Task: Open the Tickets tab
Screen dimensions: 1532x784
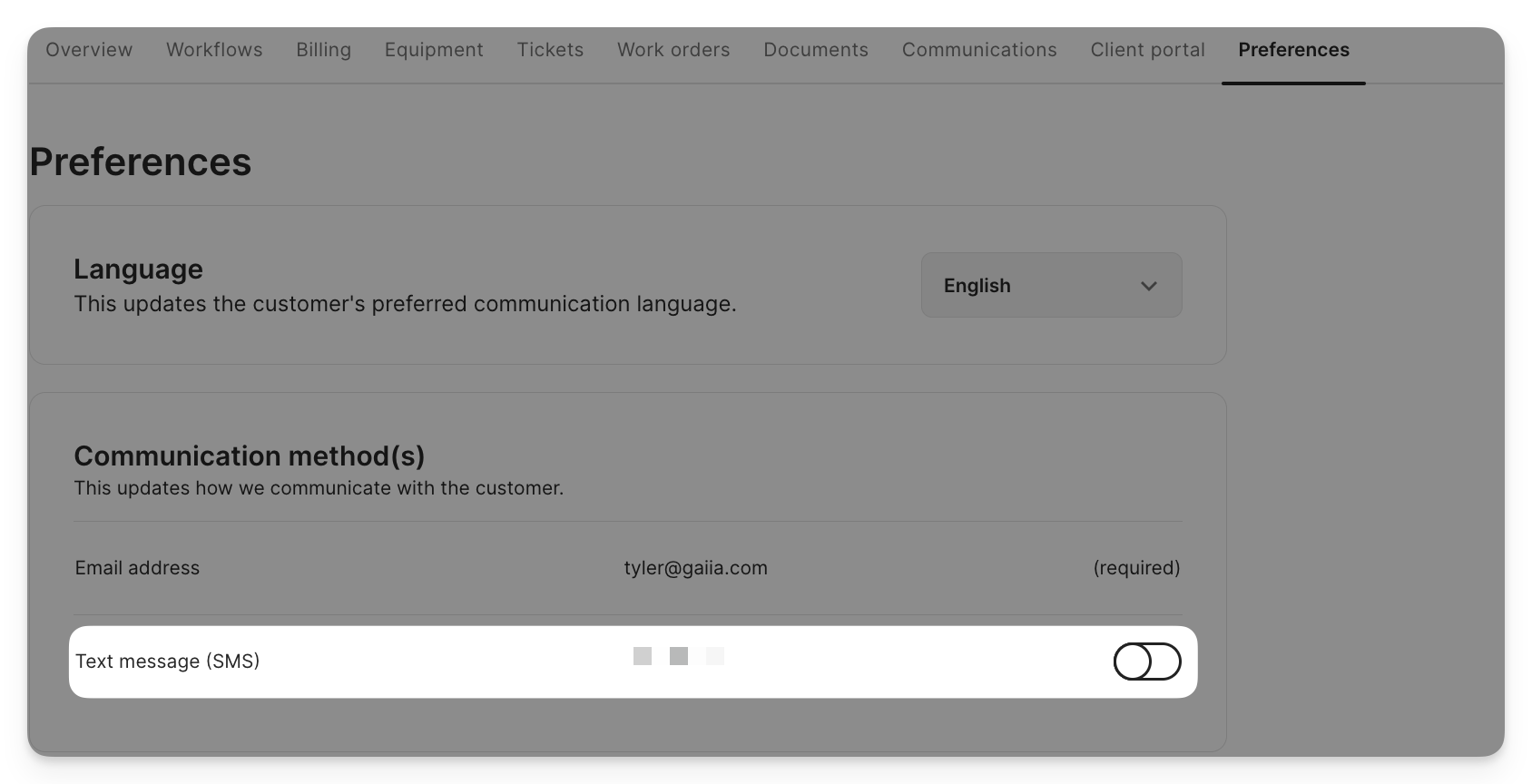Action: (x=550, y=50)
